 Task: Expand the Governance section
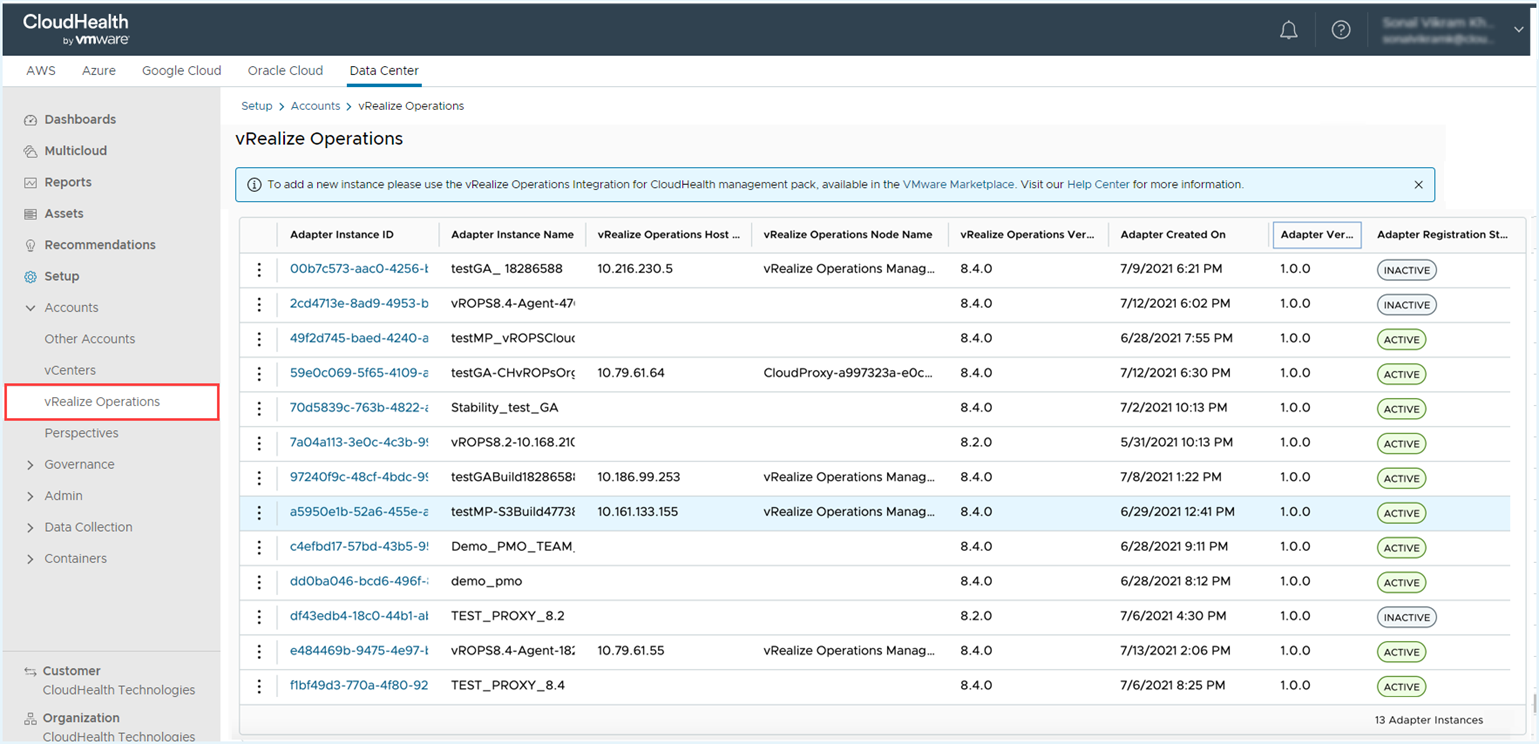click(30, 465)
